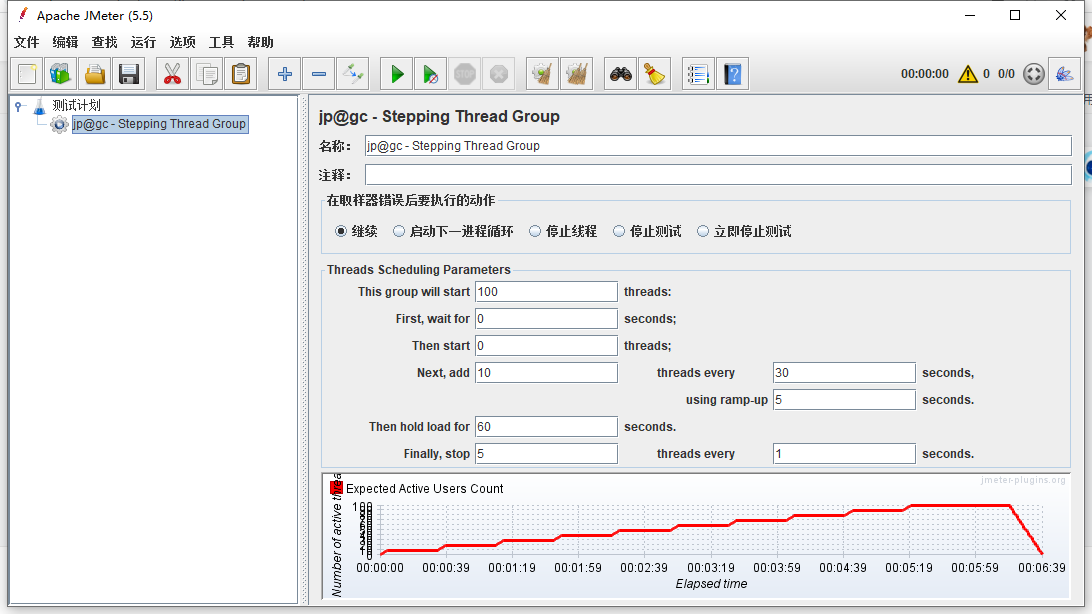Edit the Finally, stop threads field
This screenshot has width=1092, height=614.
coord(546,454)
